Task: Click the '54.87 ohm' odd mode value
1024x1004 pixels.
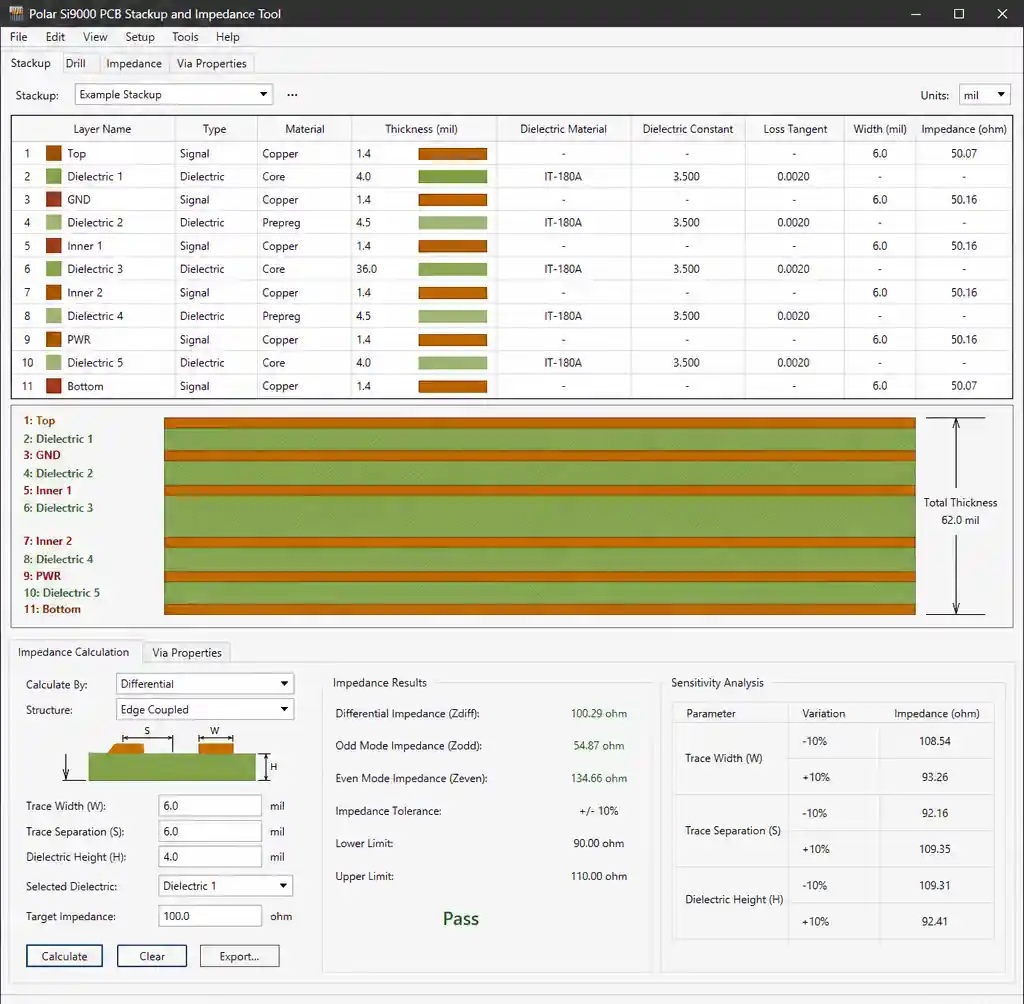Action: [599, 745]
